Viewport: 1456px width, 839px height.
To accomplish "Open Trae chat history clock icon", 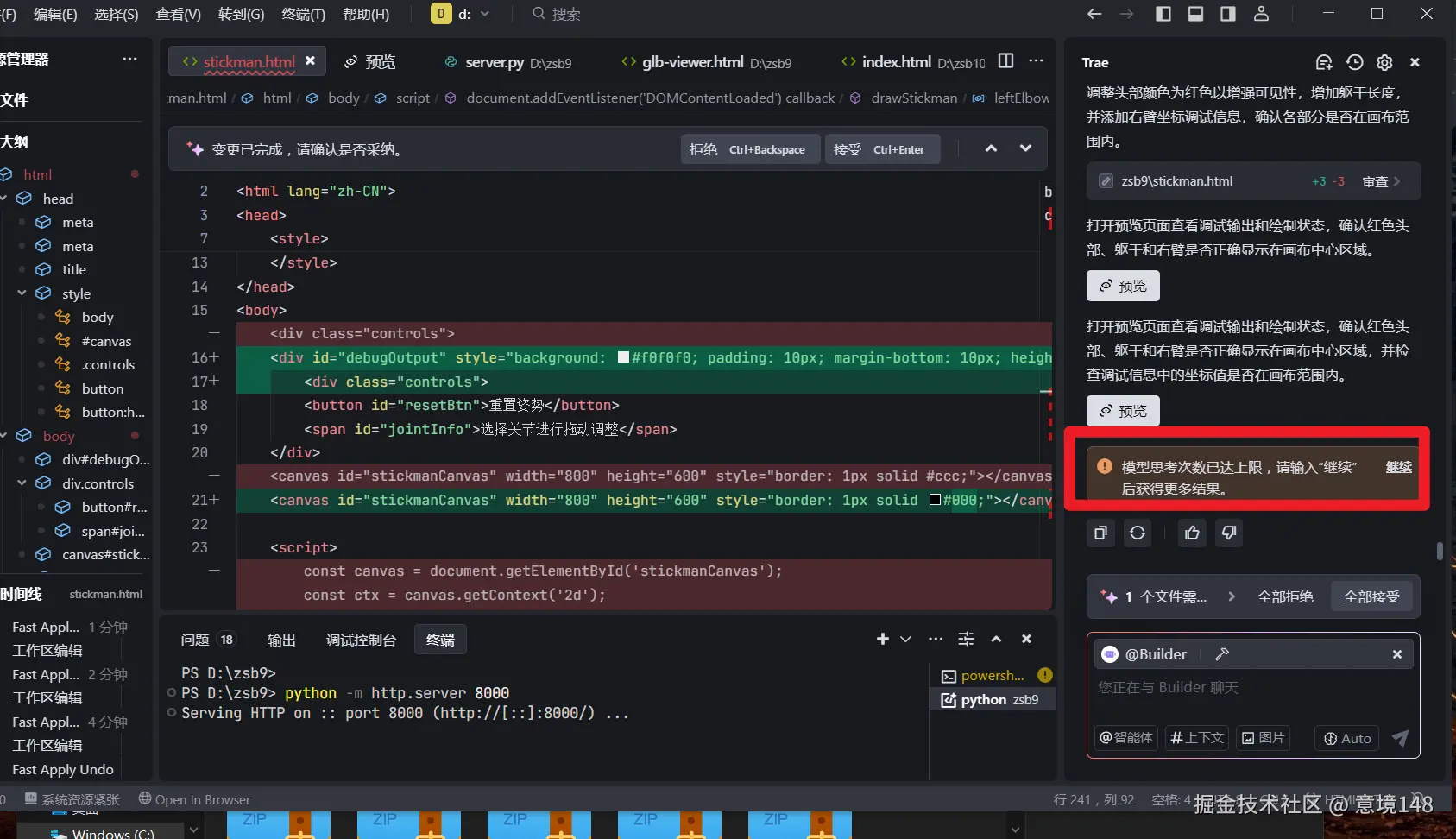I will point(1354,62).
